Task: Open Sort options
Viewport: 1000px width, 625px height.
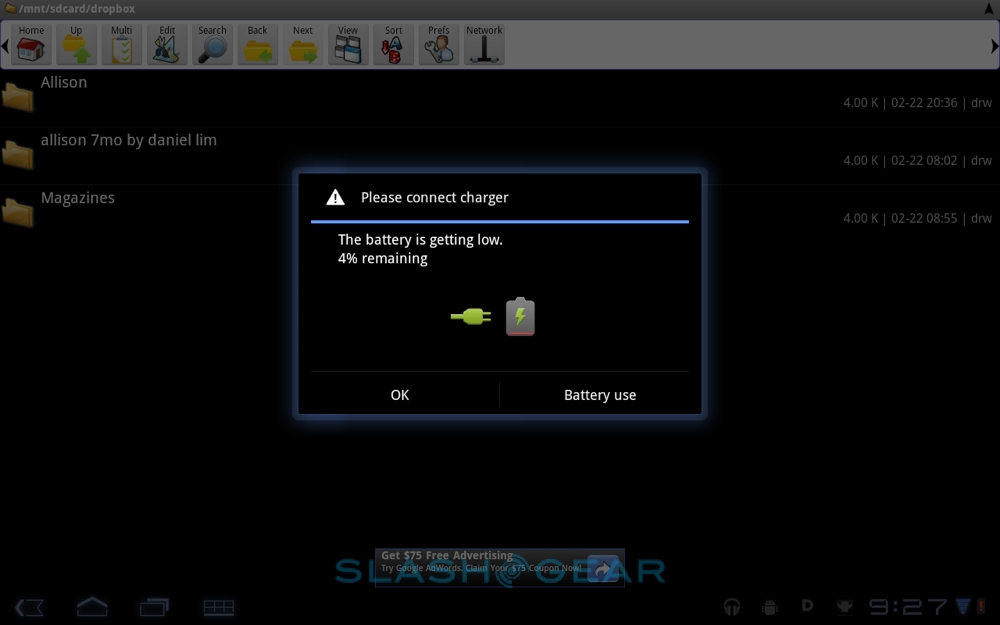Action: coord(393,44)
